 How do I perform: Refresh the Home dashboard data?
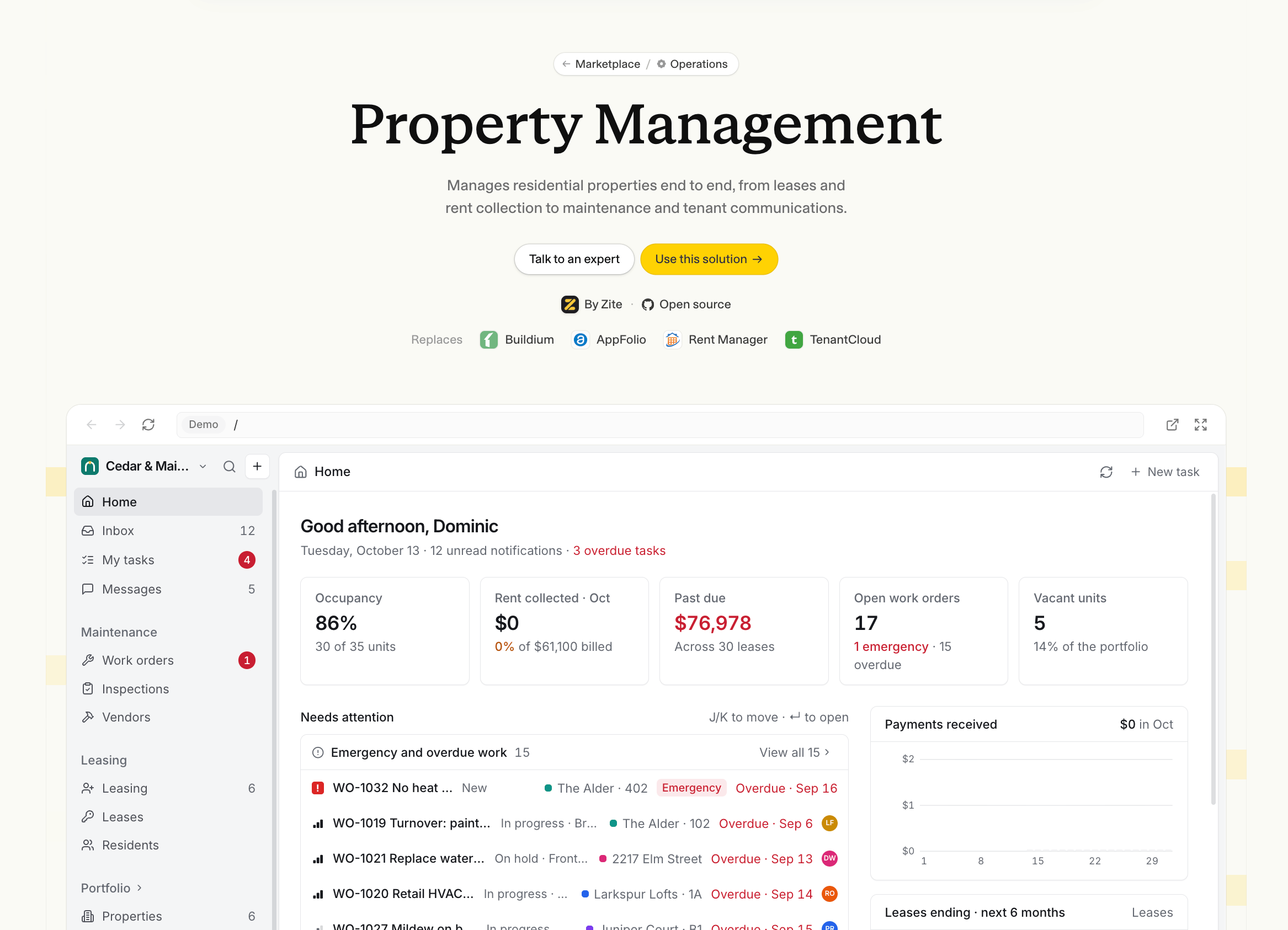[1106, 472]
